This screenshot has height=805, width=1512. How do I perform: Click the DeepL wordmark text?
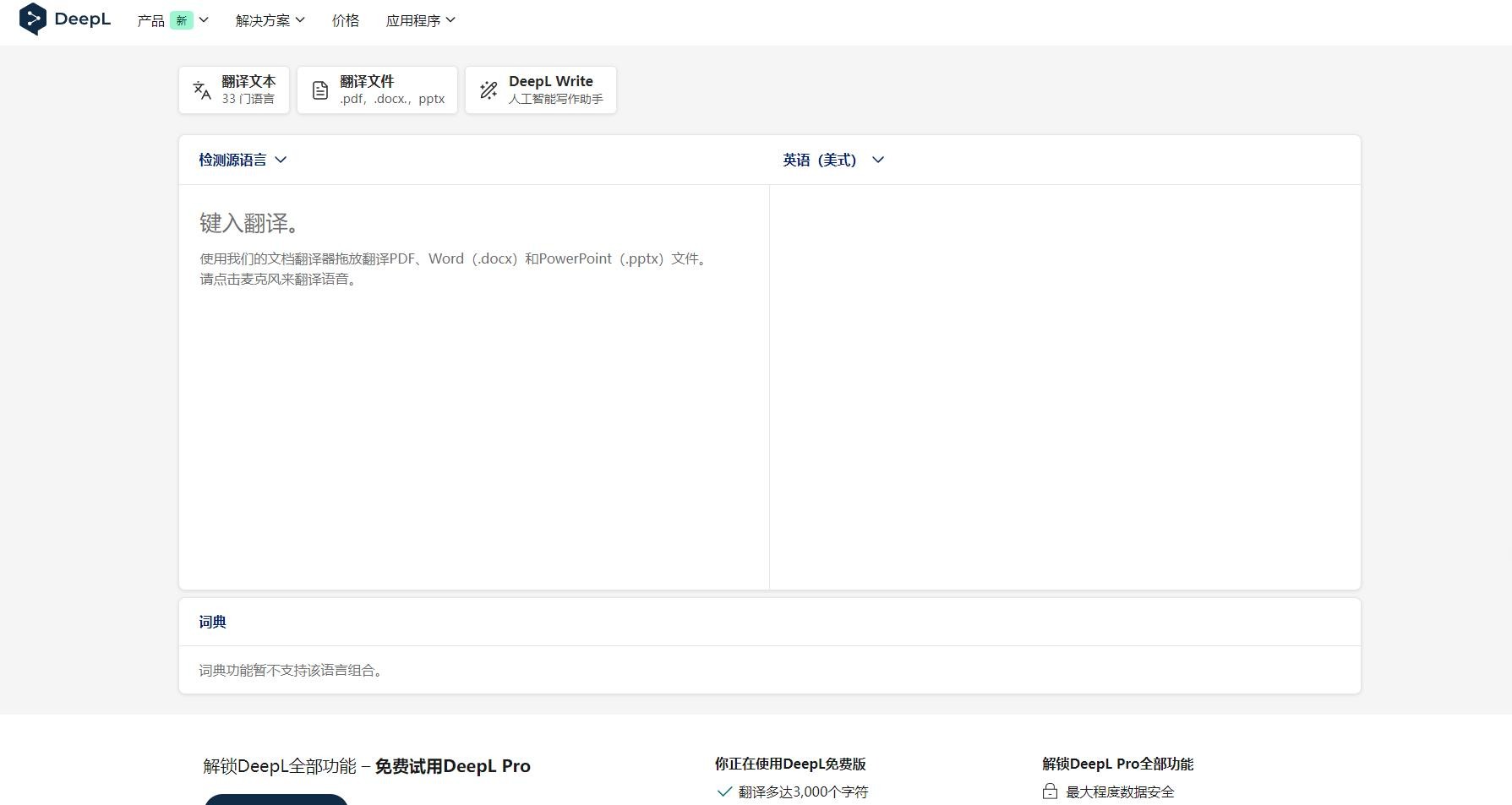[82, 19]
